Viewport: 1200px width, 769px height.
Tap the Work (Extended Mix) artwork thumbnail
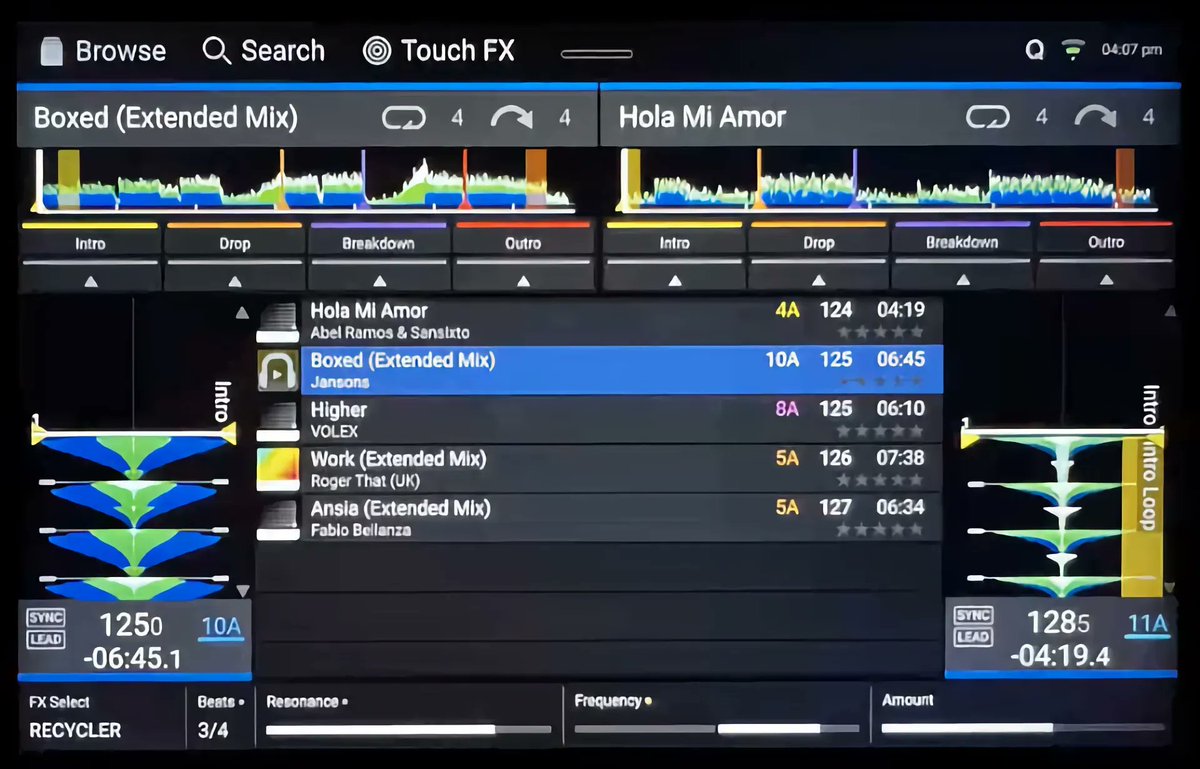(x=278, y=469)
